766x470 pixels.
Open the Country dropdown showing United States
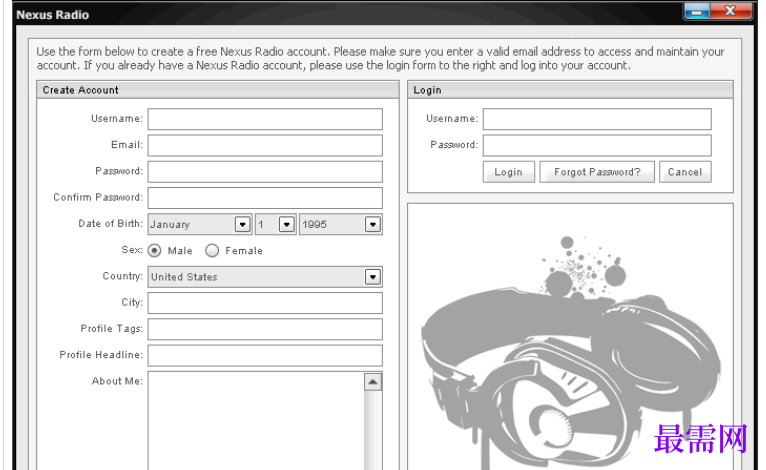click(265, 277)
